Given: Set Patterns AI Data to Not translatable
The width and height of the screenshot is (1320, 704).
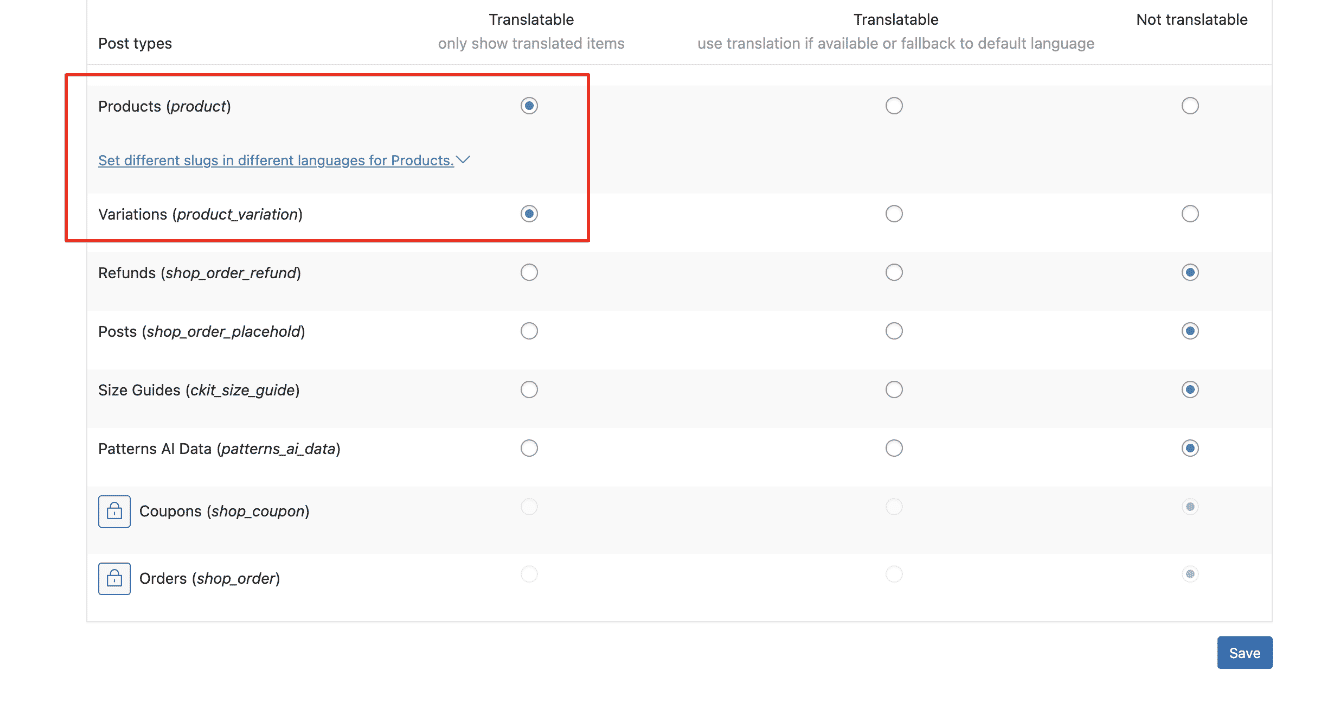Looking at the screenshot, I should coord(1190,448).
